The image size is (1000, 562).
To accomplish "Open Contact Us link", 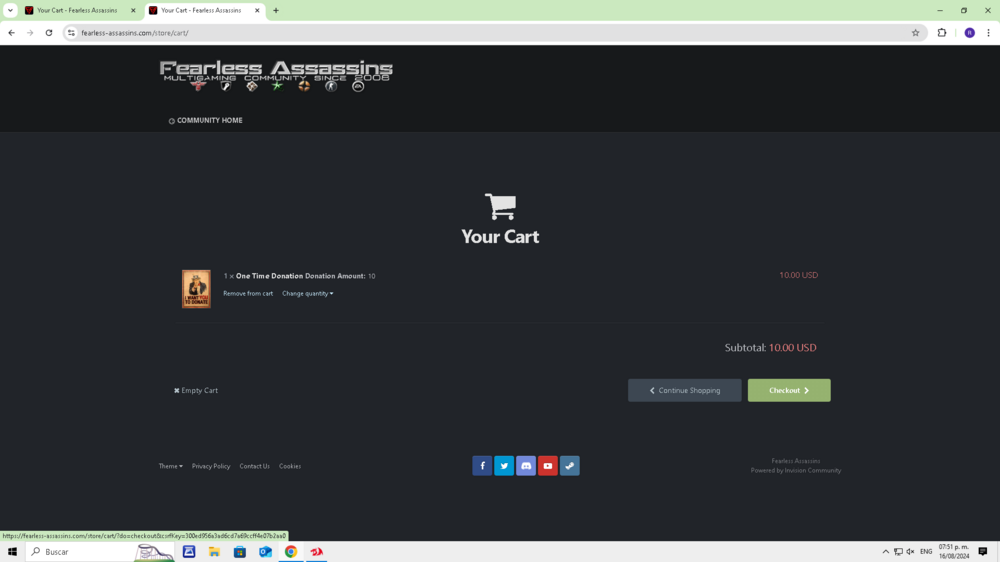I will pos(254,466).
